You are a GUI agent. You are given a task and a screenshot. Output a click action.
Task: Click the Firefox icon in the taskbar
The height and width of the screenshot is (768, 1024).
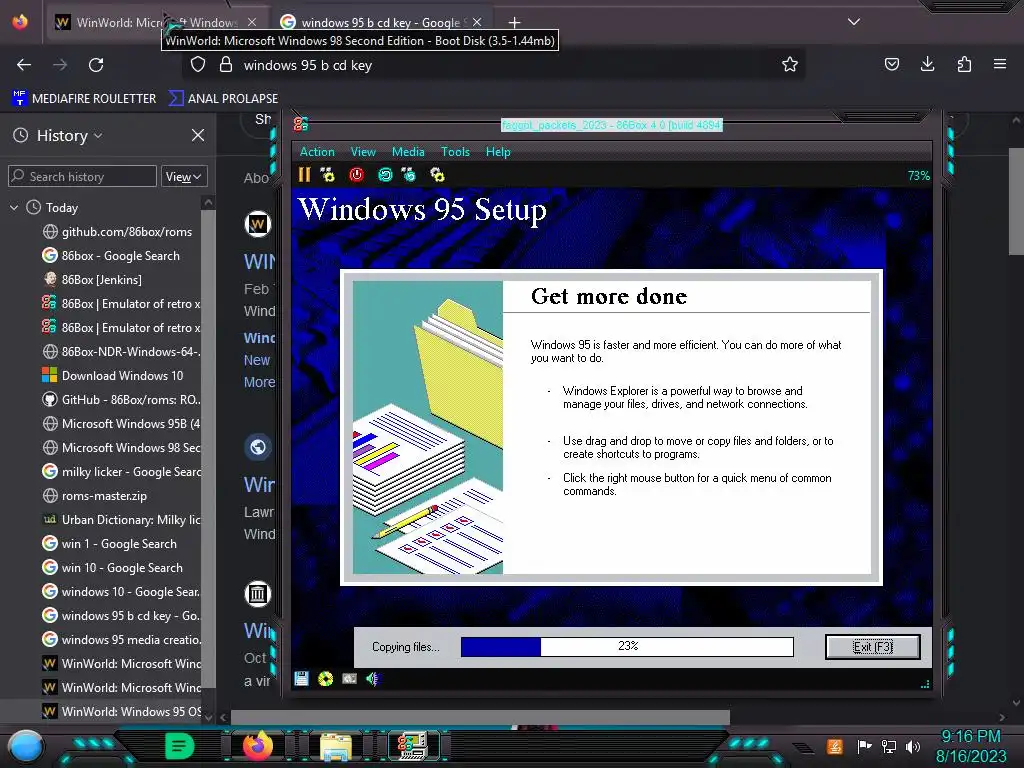(x=258, y=745)
